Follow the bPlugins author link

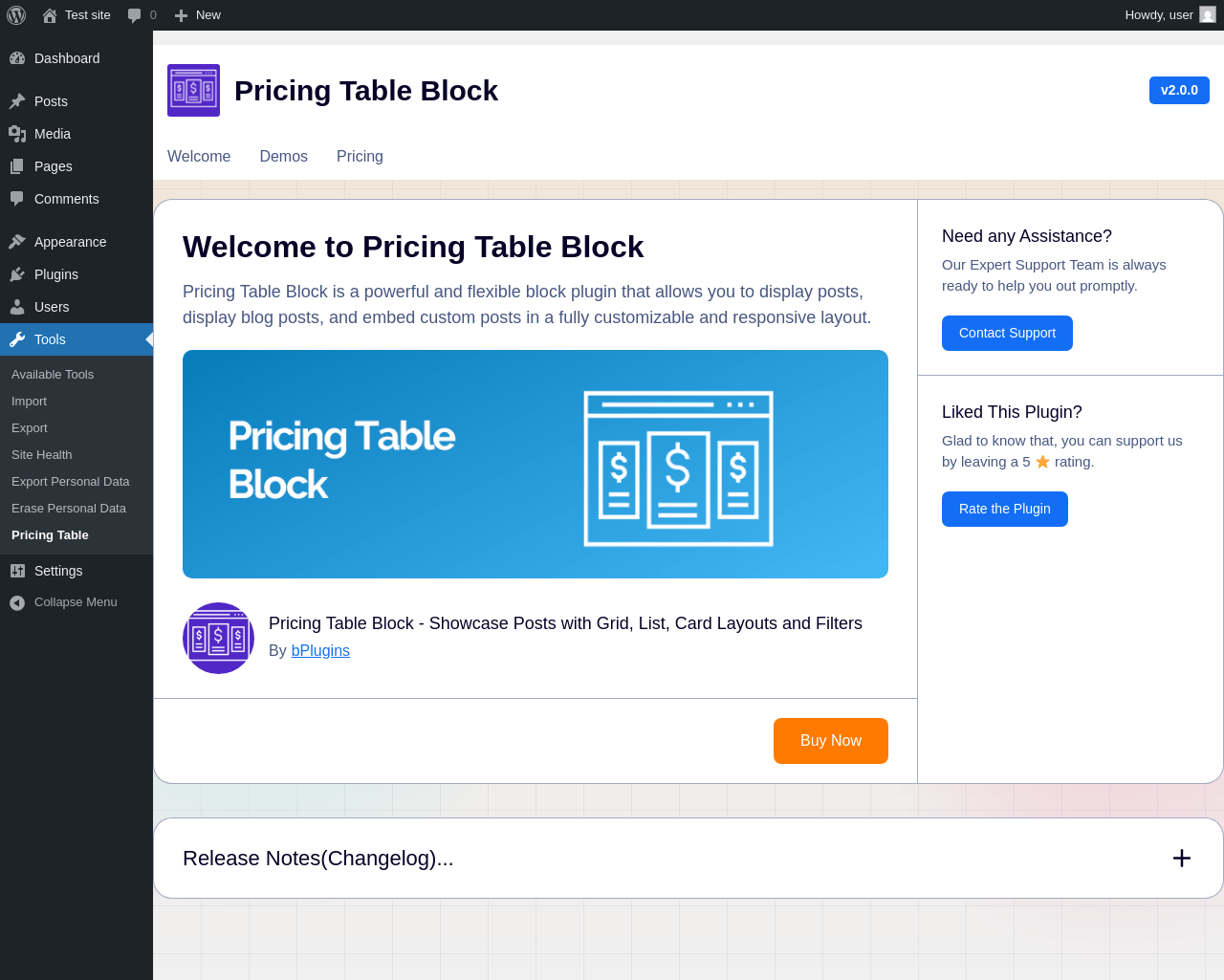point(320,650)
